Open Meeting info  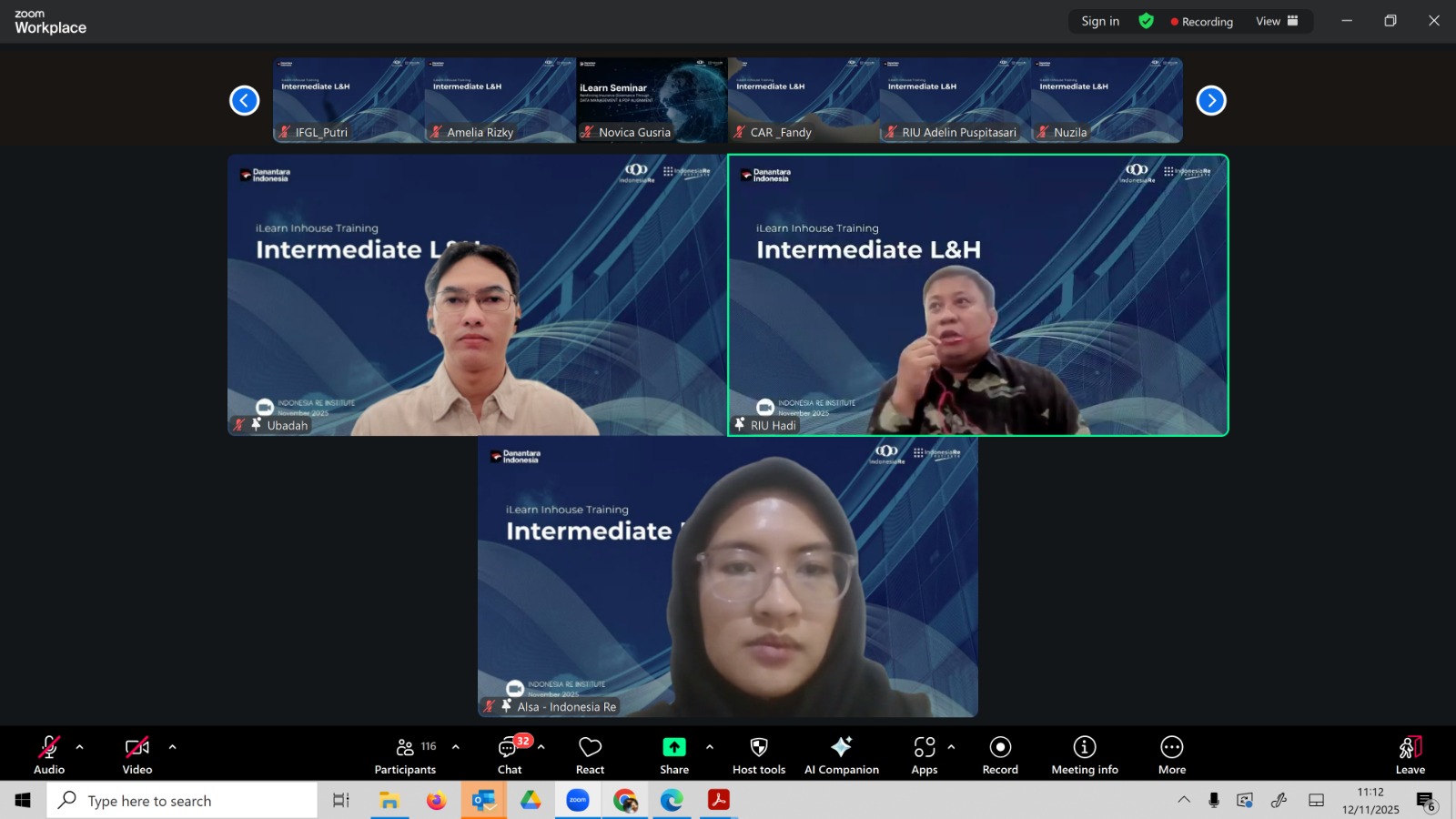1084,754
